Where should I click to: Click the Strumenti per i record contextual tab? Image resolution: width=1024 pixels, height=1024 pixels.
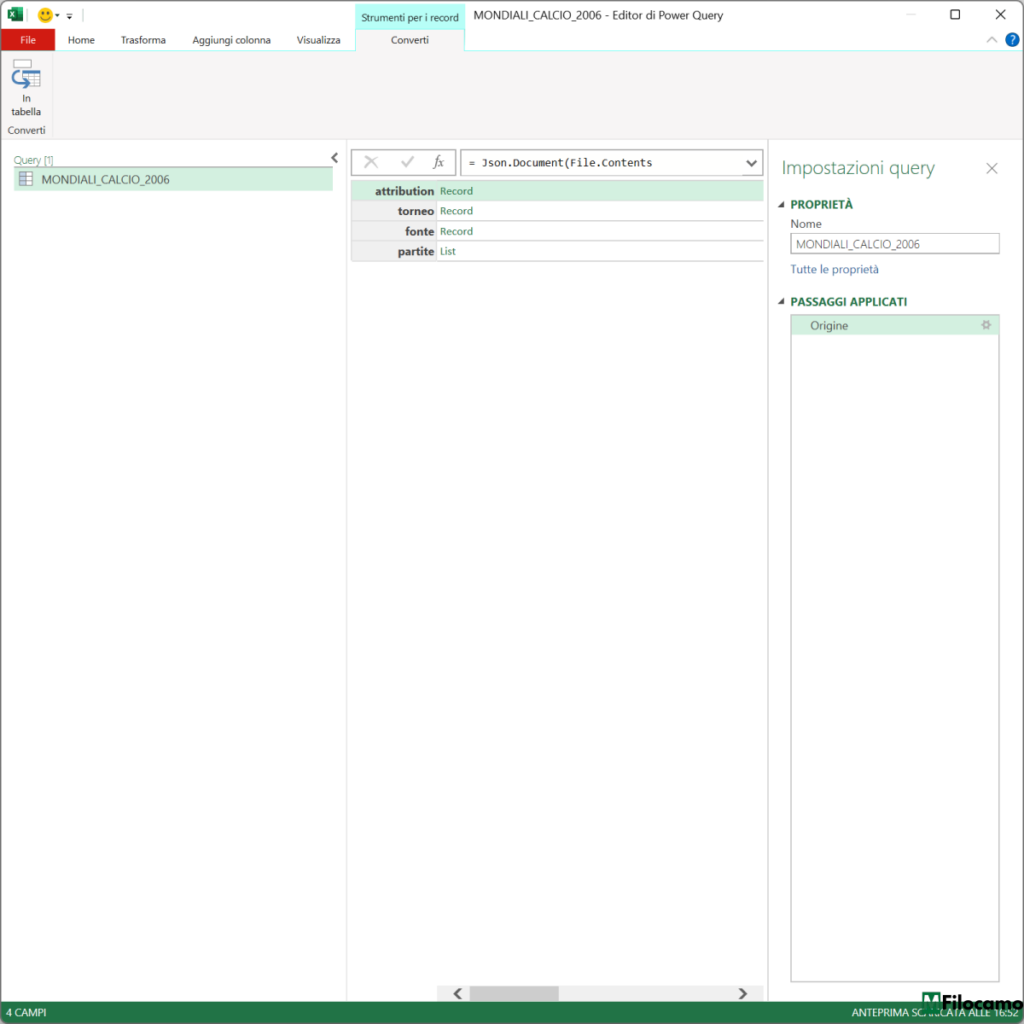tap(409, 18)
